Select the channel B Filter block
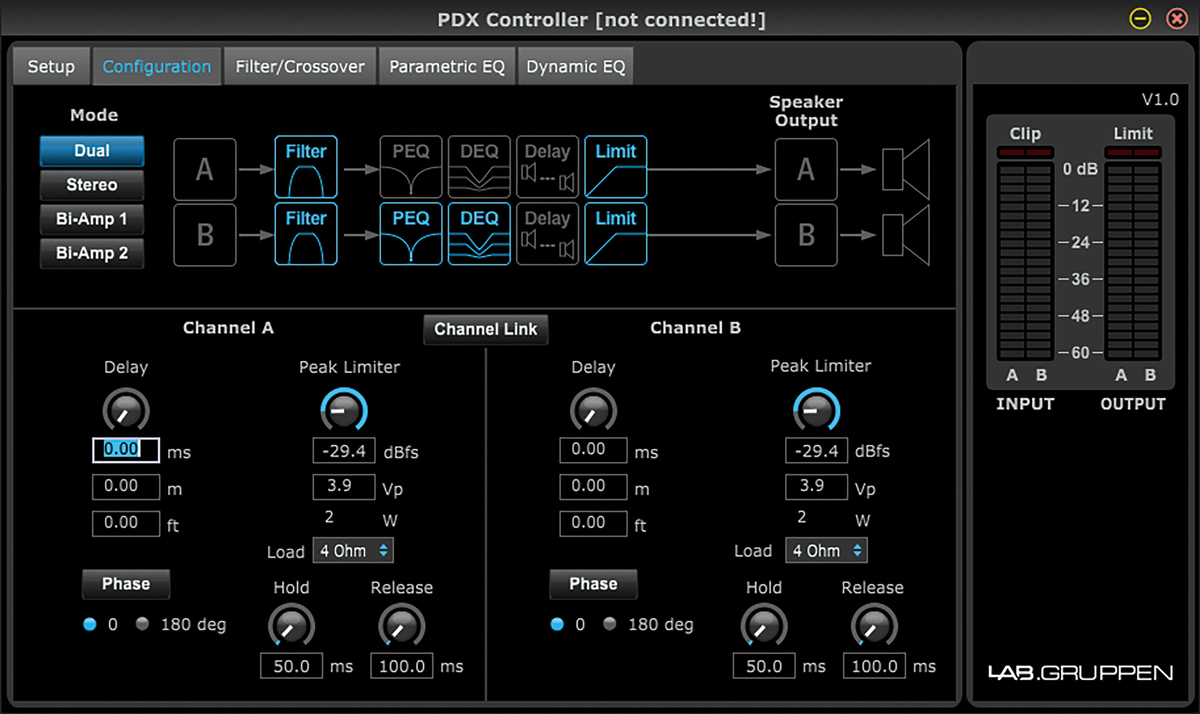Viewport: 1200px width, 714px height. (307, 234)
